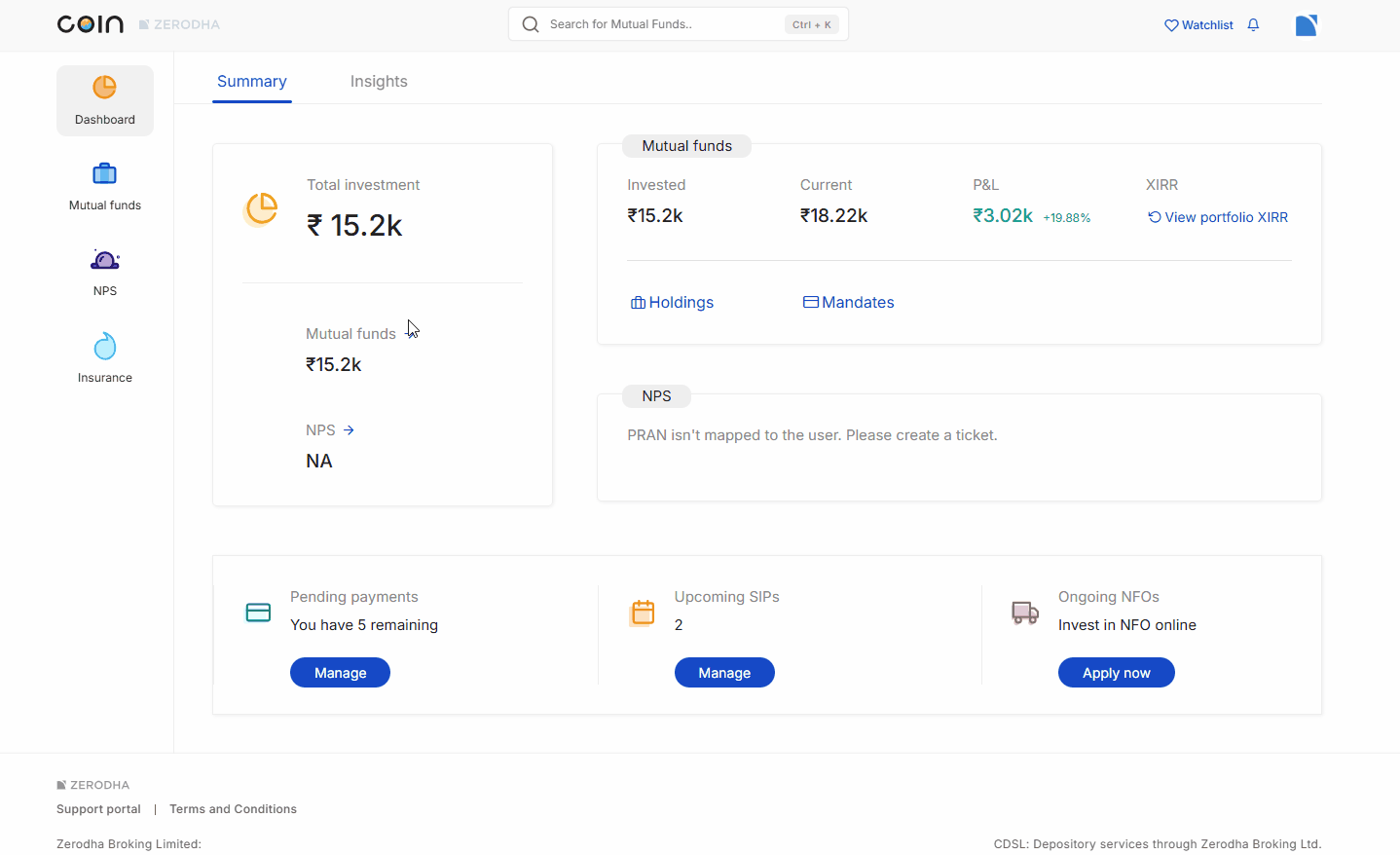The image size is (1400, 855).
Task: Open the user profile avatar
Action: tap(1306, 25)
